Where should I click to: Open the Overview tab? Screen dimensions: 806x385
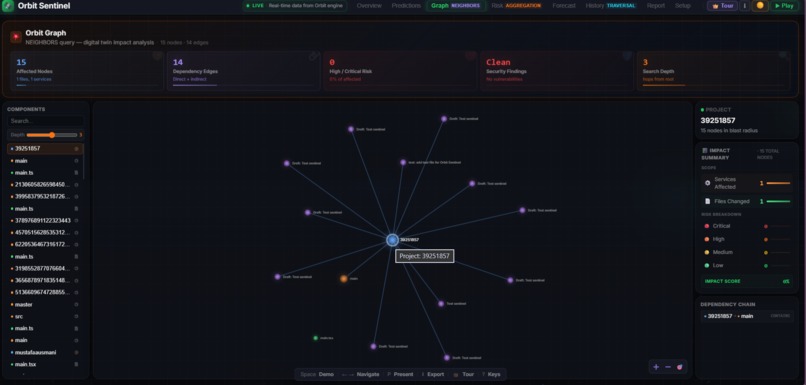[x=369, y=6]
